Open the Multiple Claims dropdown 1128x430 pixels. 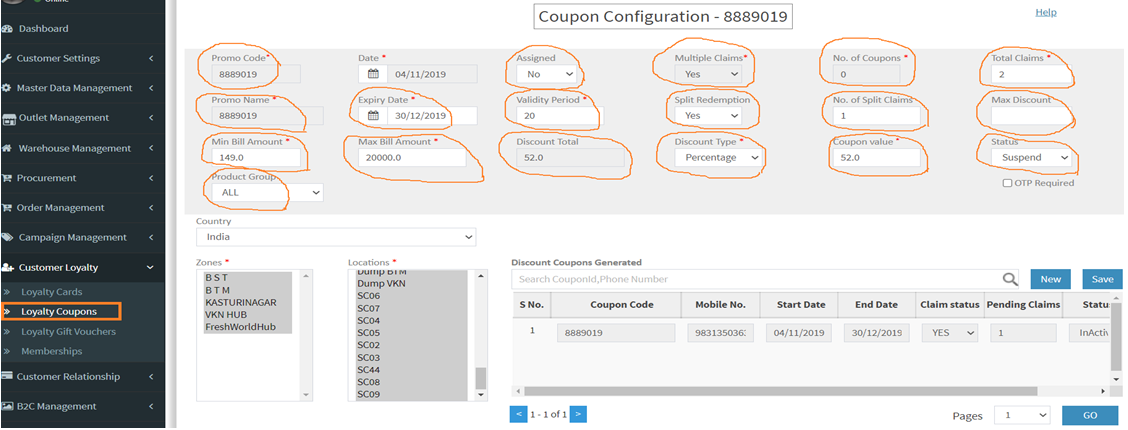tap(708, 74)
